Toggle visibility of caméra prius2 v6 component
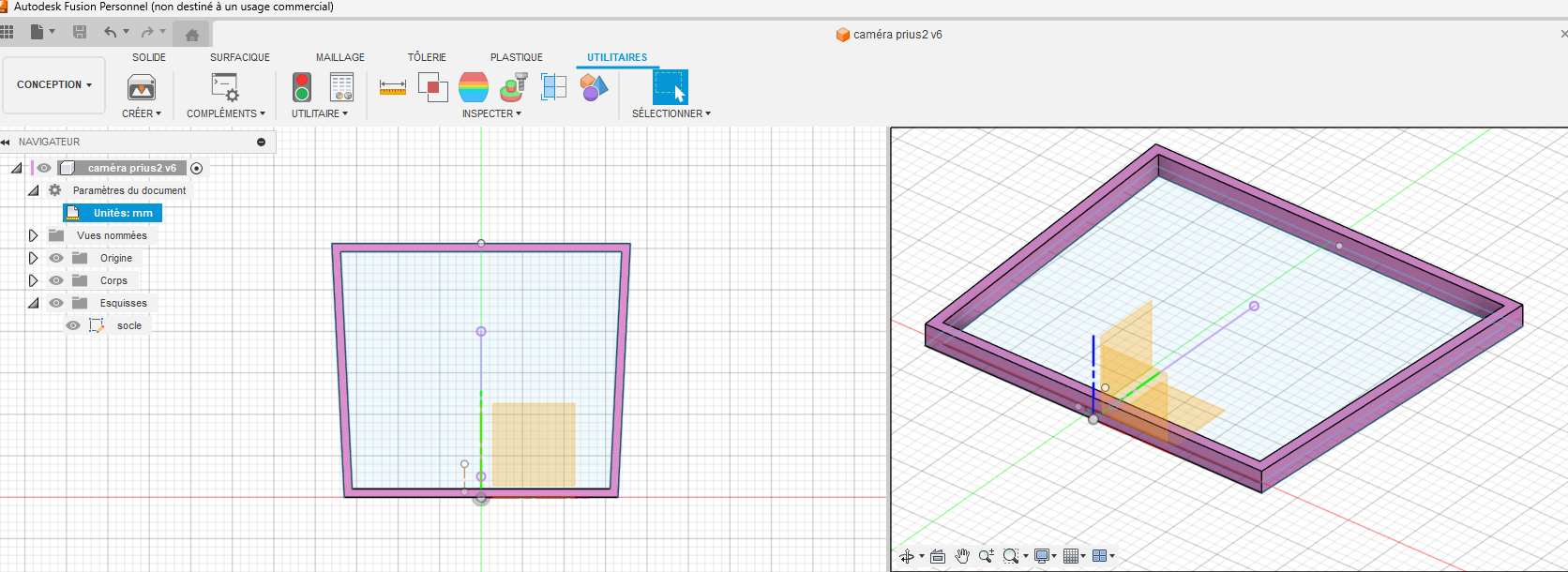Viewport: 1568px width, 572px height. point(44,168)
